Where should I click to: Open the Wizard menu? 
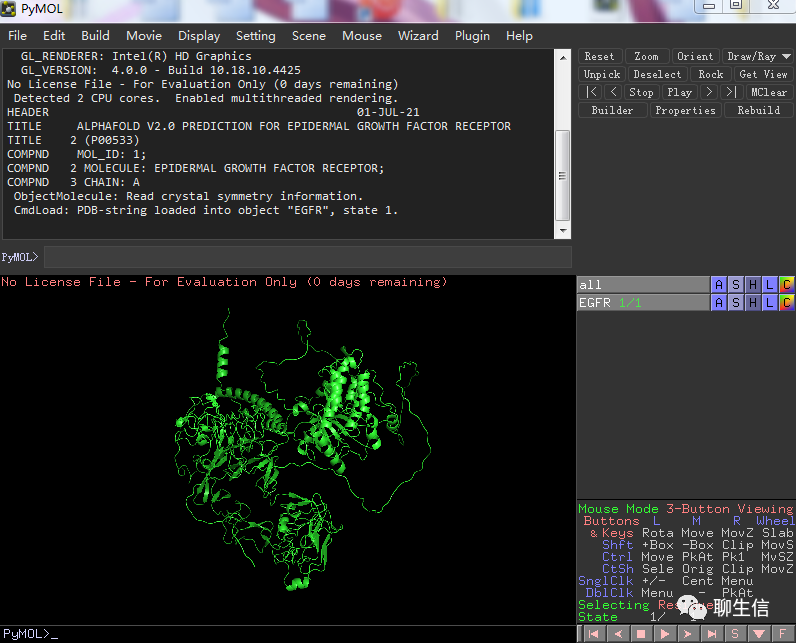418,36
